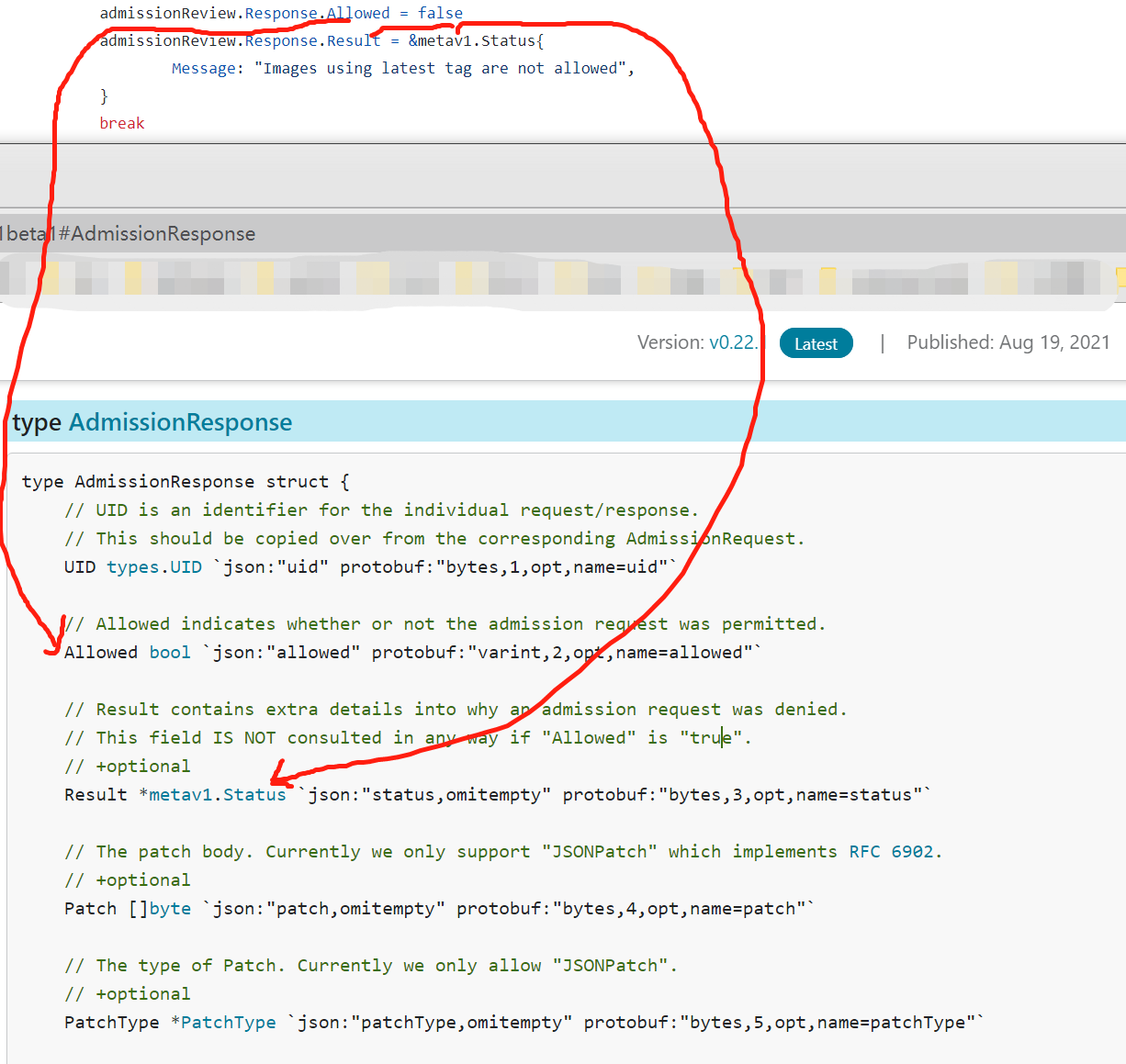The image size is (1126, 1064).
Task: Open the PatchType type link
Action: 229,1022
